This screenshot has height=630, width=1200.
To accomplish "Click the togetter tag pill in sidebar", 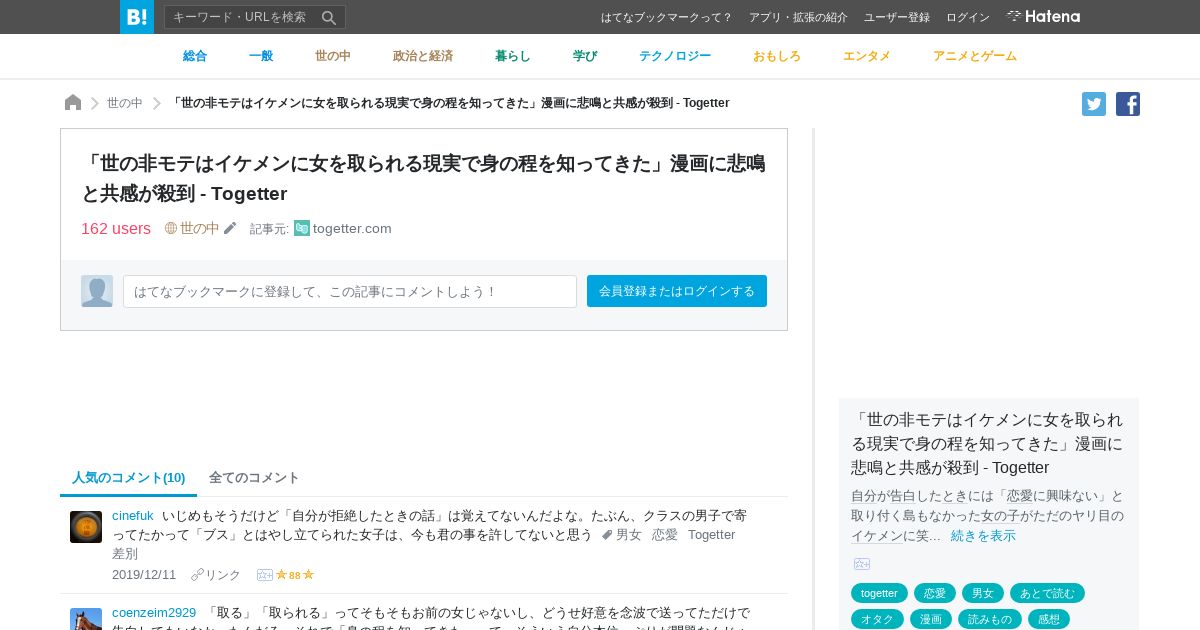I will click(x=879, y=593).
